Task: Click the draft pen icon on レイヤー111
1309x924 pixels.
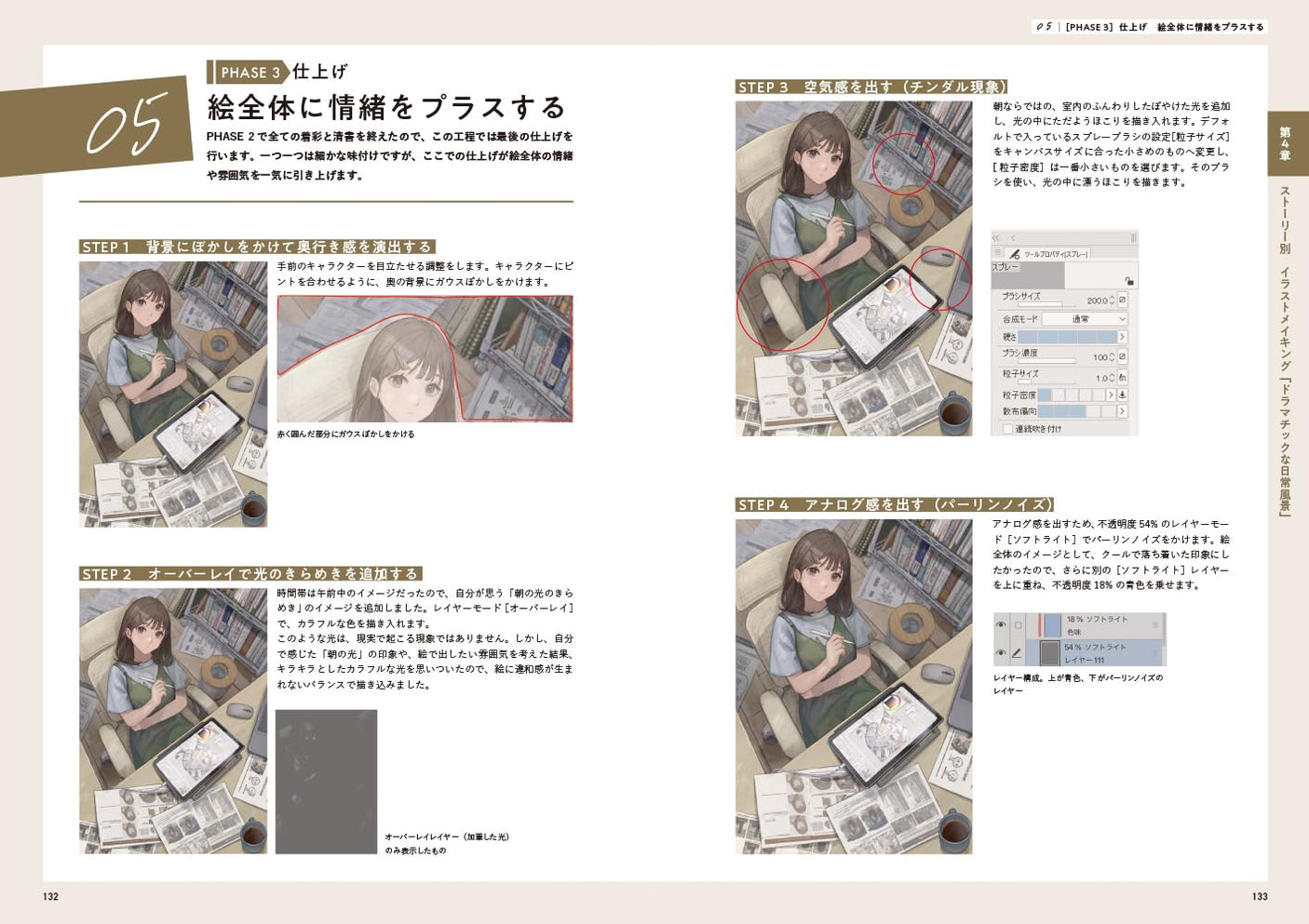Action: (1017, 652)
